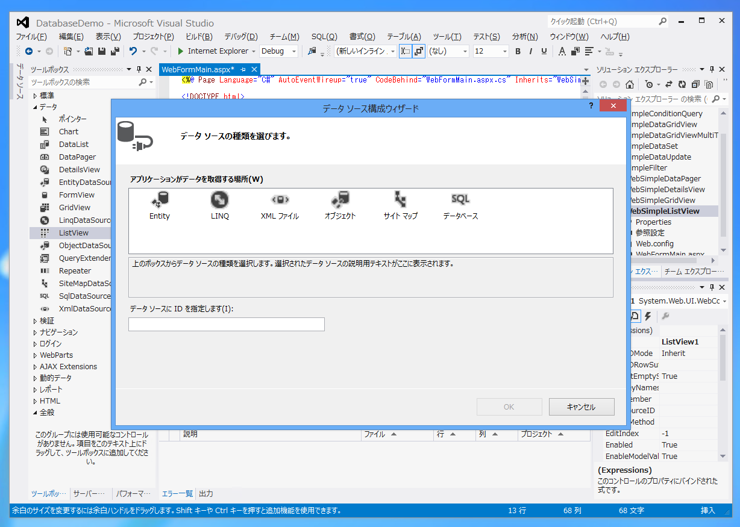The width and height of the screenshot is (740, 527).
Task: Select ListView in the toolbox
Action: pos(74,233)
